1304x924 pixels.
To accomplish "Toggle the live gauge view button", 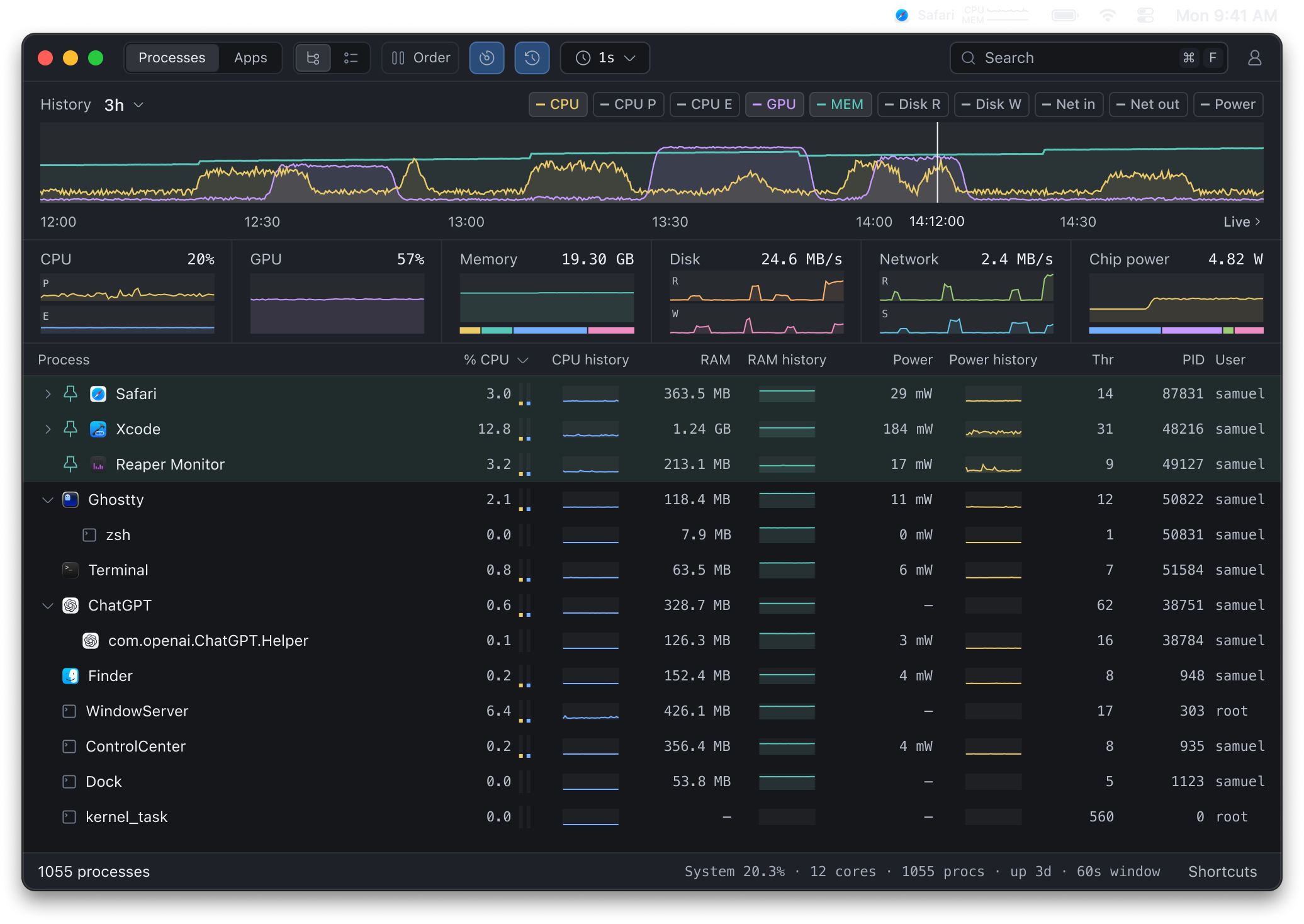I will pos(486,58).
